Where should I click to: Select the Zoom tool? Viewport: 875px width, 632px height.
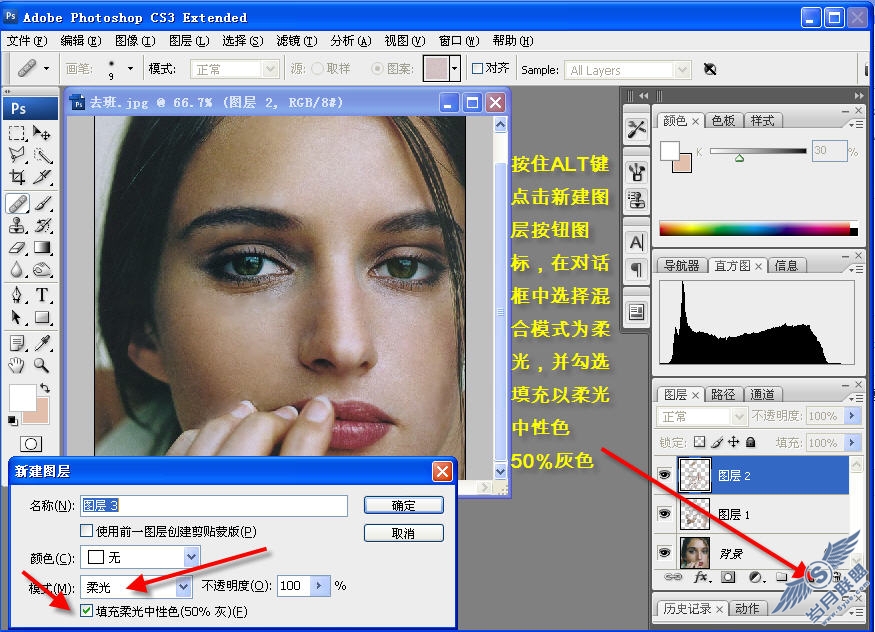[42, 365]
